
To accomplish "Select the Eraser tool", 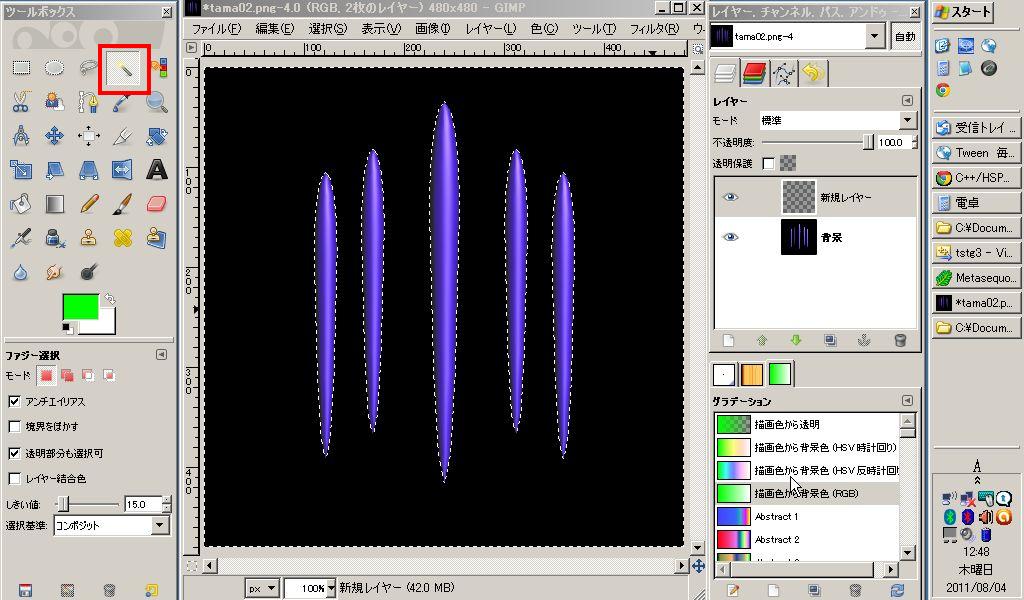I will (x=157, y=204).
